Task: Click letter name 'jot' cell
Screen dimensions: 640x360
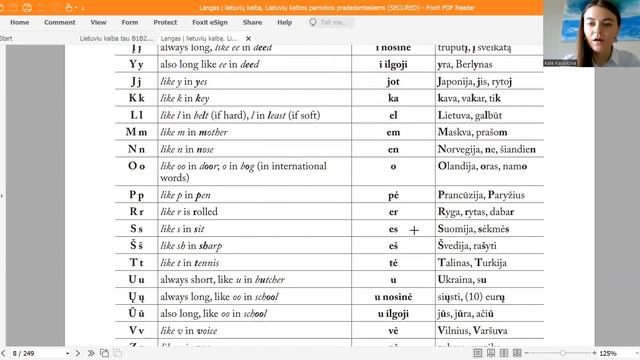Action: [x=393, y=82]
